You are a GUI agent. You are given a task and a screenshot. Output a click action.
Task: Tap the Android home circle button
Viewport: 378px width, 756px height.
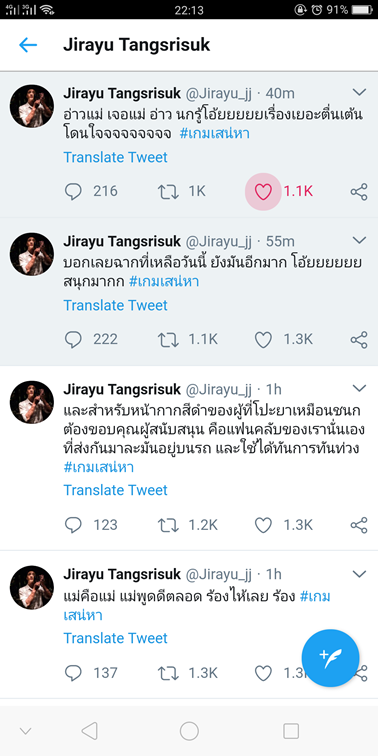tap(189, 731)
